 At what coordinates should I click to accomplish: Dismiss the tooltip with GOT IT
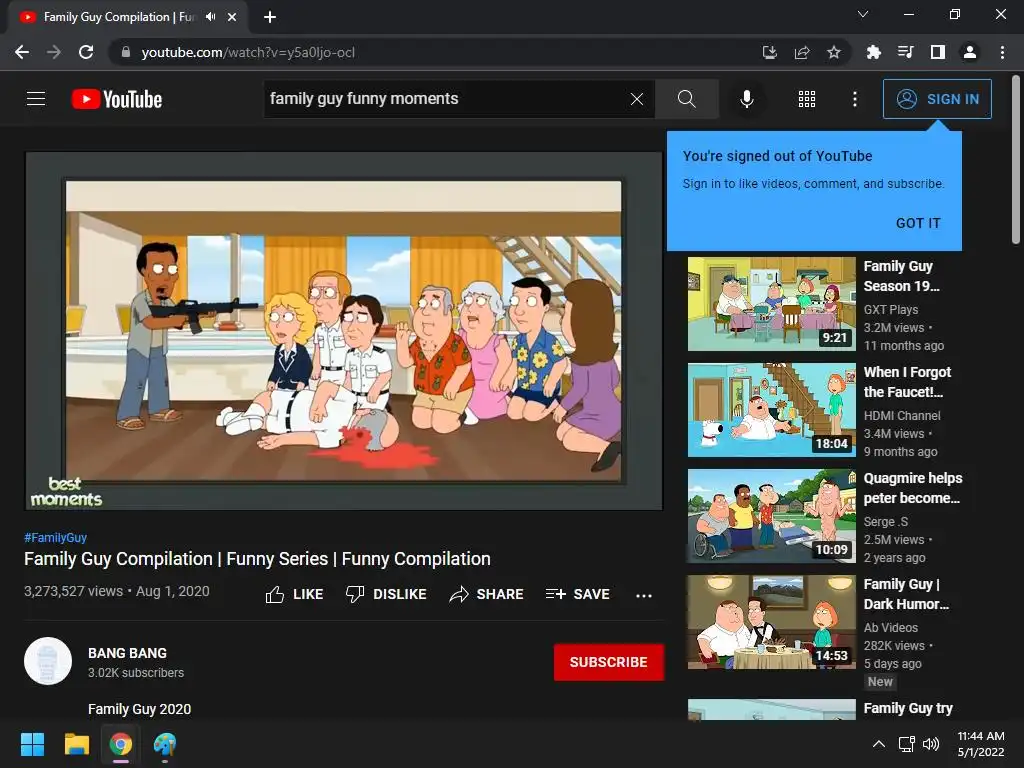tap(918, 223)
